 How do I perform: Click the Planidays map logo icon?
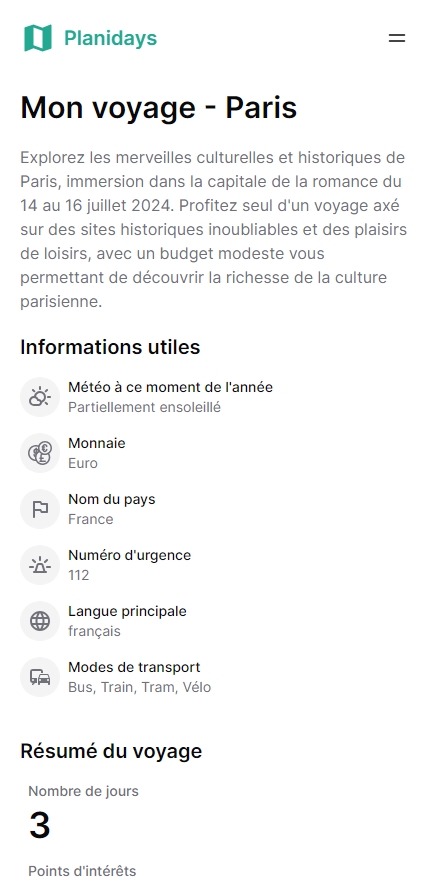[x=38, y=38]
